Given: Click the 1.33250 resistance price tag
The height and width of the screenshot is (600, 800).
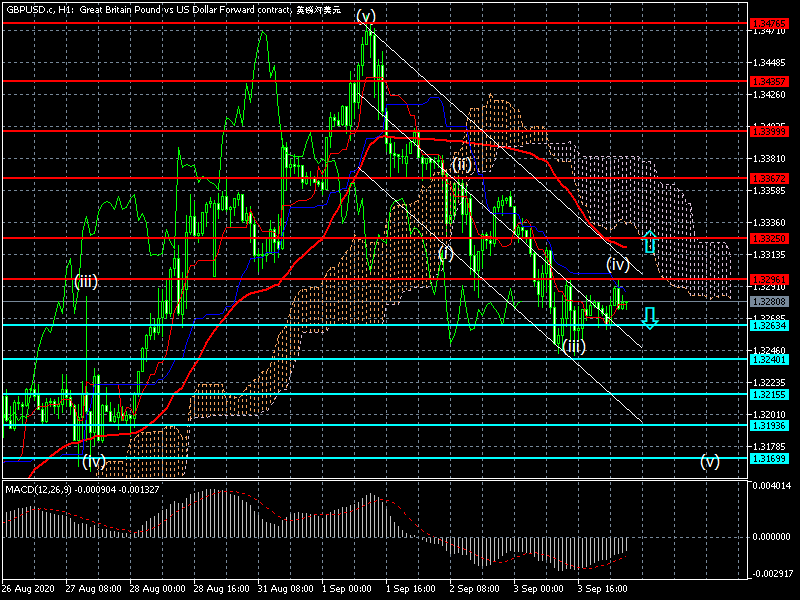Looking at the screenshot, I should (x=769, y=239).
